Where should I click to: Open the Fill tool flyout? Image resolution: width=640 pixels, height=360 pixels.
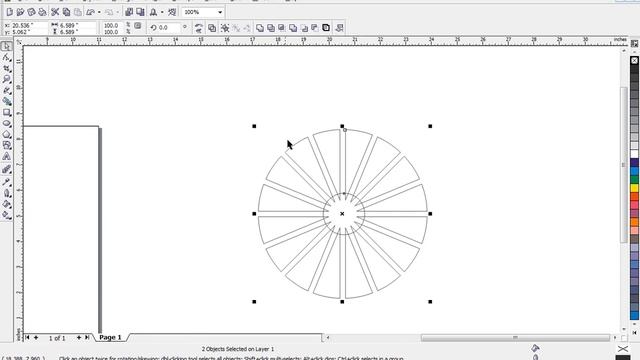pyautogui.click(x=6, y=204)
